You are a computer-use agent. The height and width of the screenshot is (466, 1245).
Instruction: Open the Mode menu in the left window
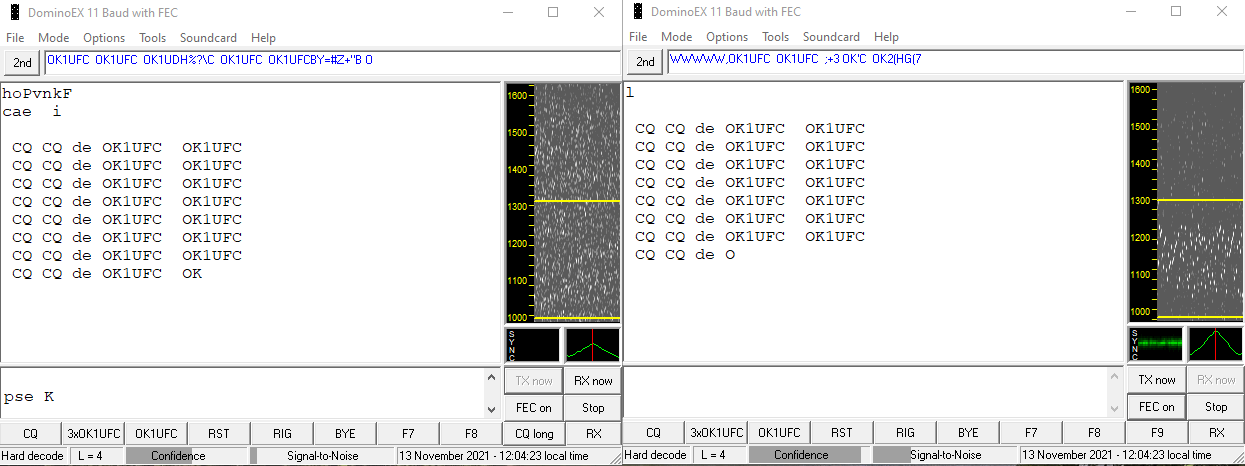(53, 37)
